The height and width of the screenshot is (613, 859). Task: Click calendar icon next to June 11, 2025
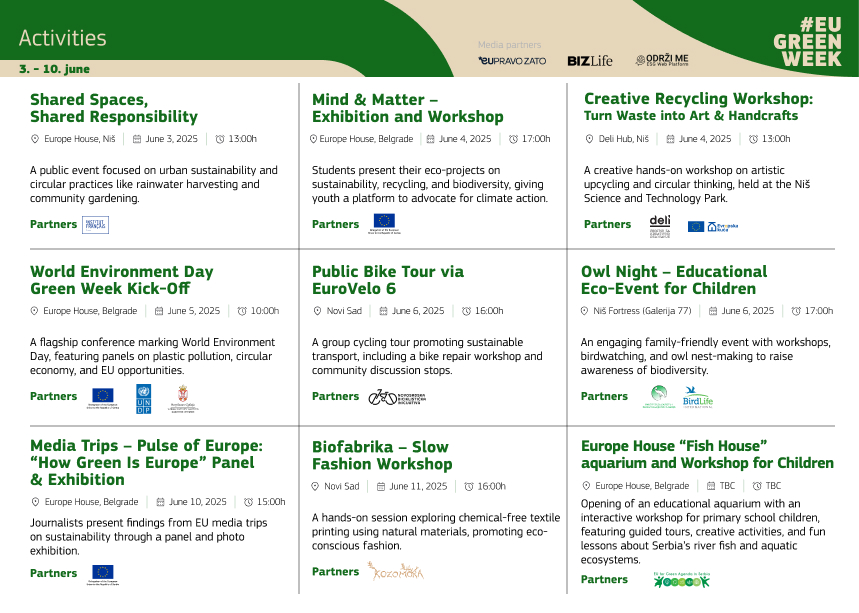pos(381,486)
